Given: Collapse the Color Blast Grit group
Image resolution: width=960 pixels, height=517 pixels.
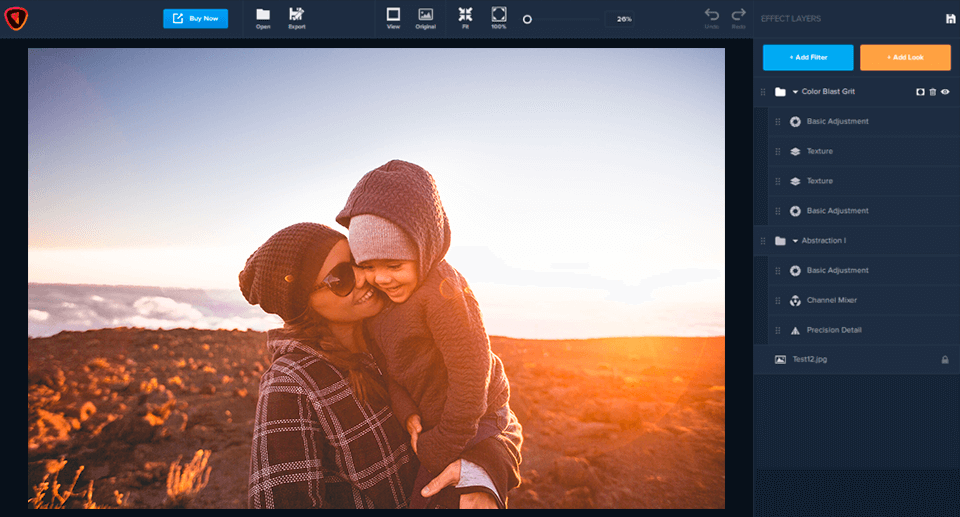Looking at the screenshot, I should tap(795, 92).
